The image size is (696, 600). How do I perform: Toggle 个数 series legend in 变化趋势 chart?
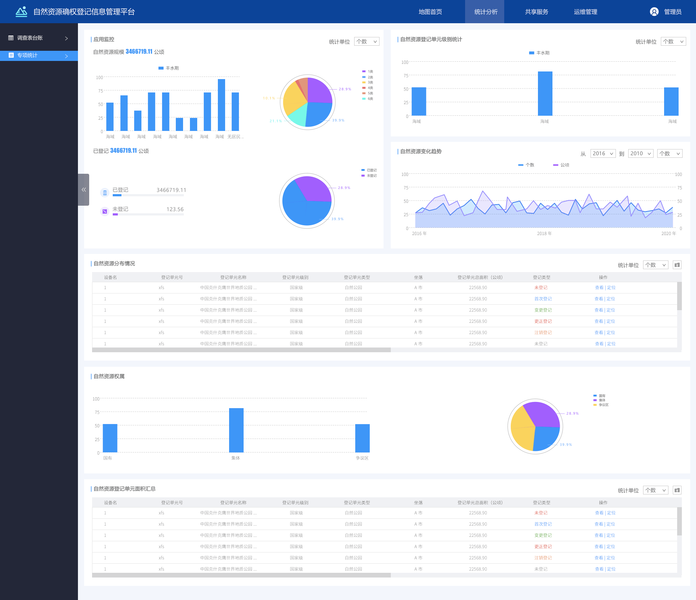click(x=526, y=165)
